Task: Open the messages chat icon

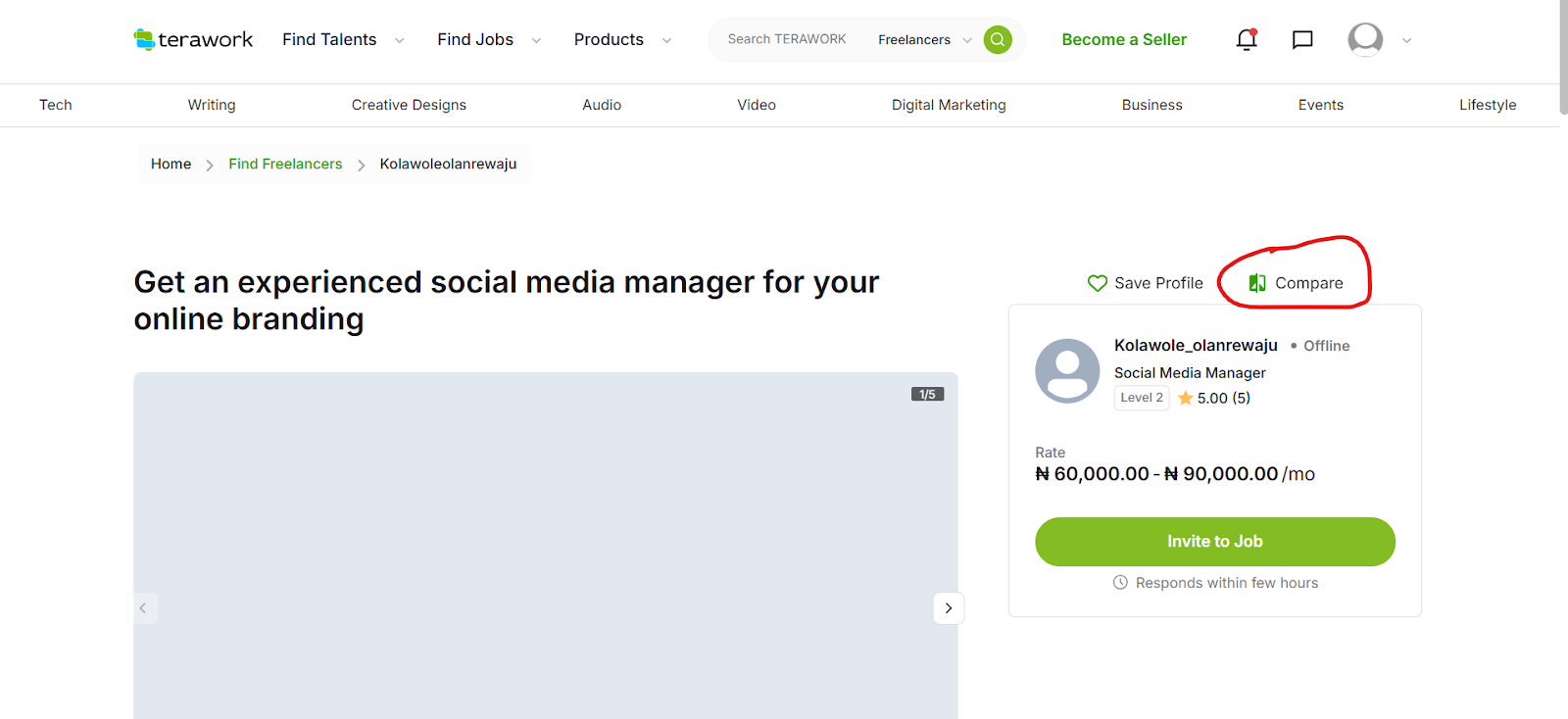Action: (x=1302, y=39)
